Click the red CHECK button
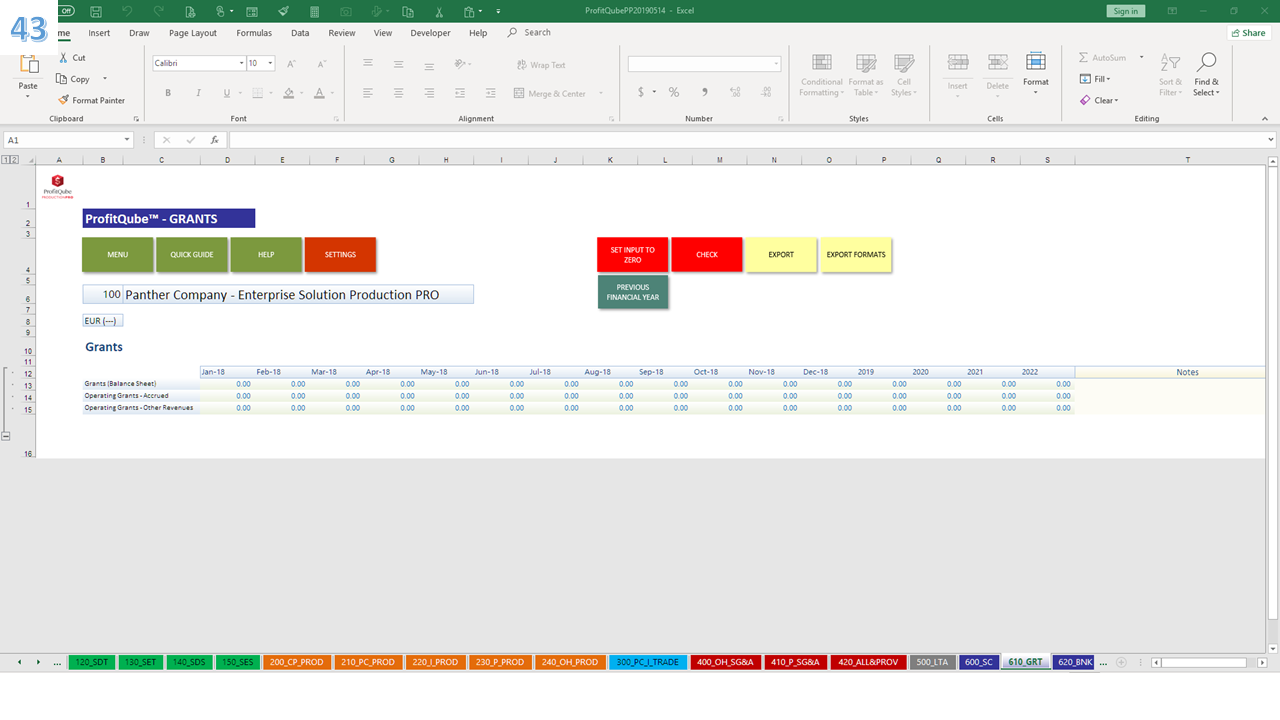Viewport: 1280px width, 720px height. click(707, 255)
